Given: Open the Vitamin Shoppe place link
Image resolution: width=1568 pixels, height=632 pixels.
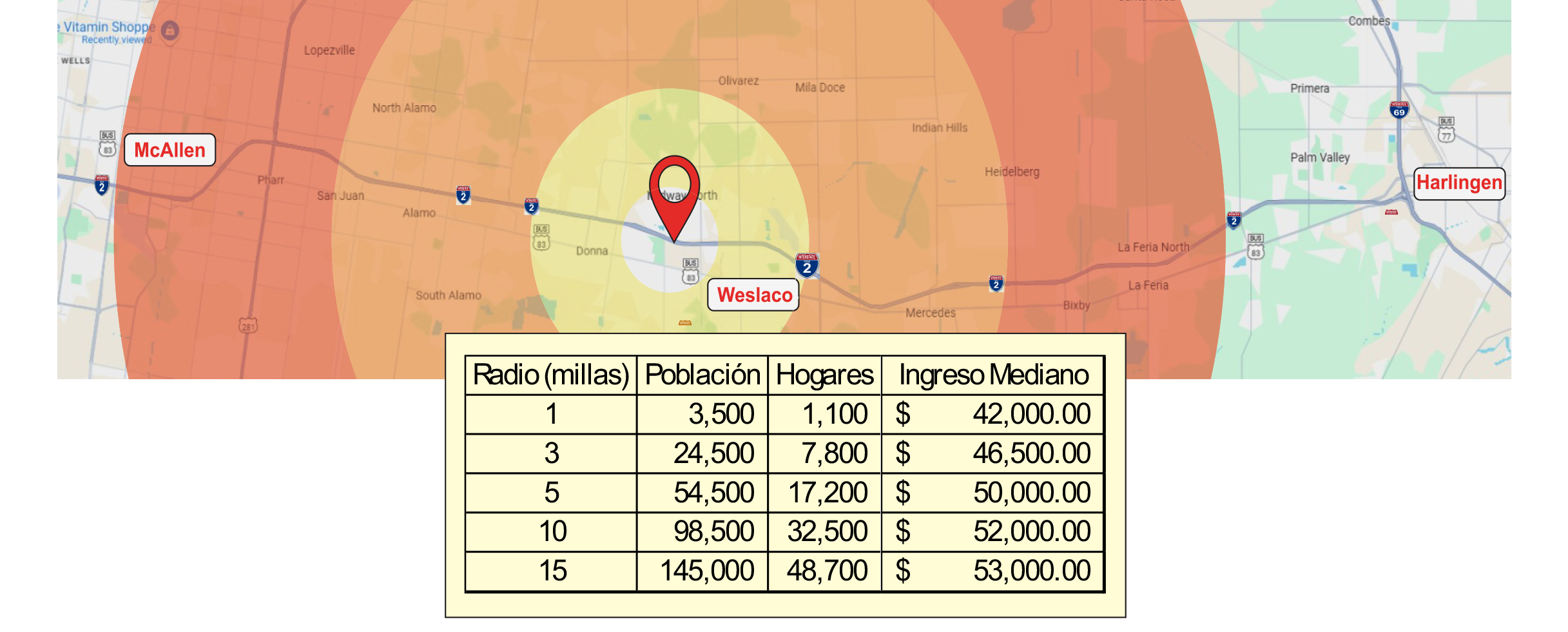Looking at the screenshot, I should (109, 27).
